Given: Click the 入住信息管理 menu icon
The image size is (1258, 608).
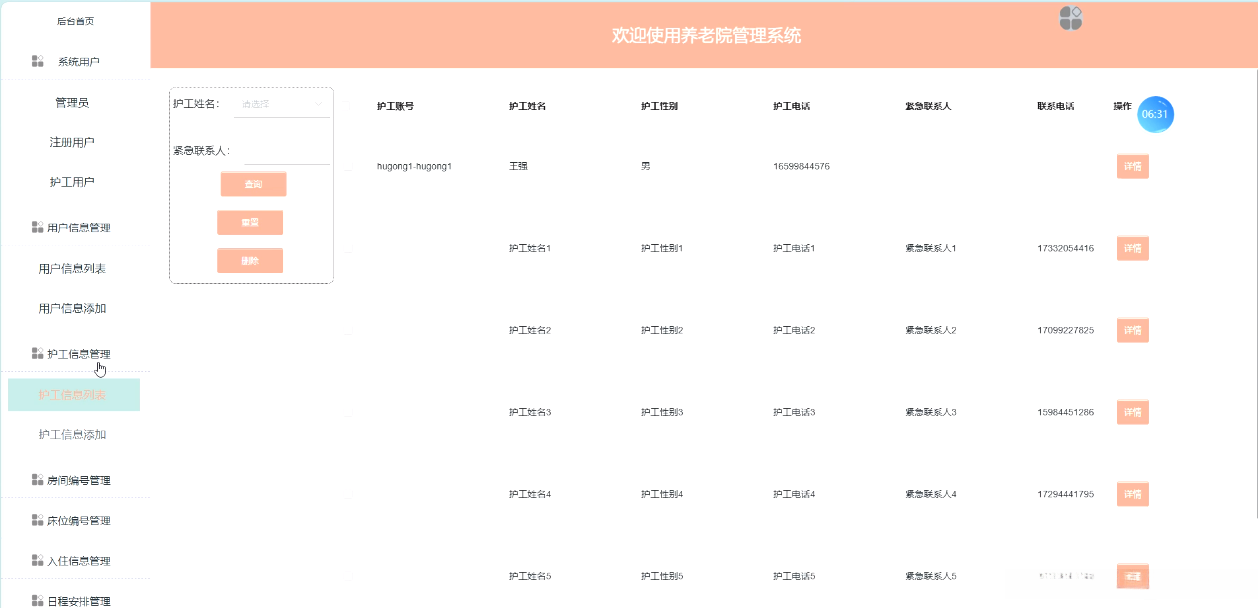Looking at the screenshot, I should click(x=37, y=561).
